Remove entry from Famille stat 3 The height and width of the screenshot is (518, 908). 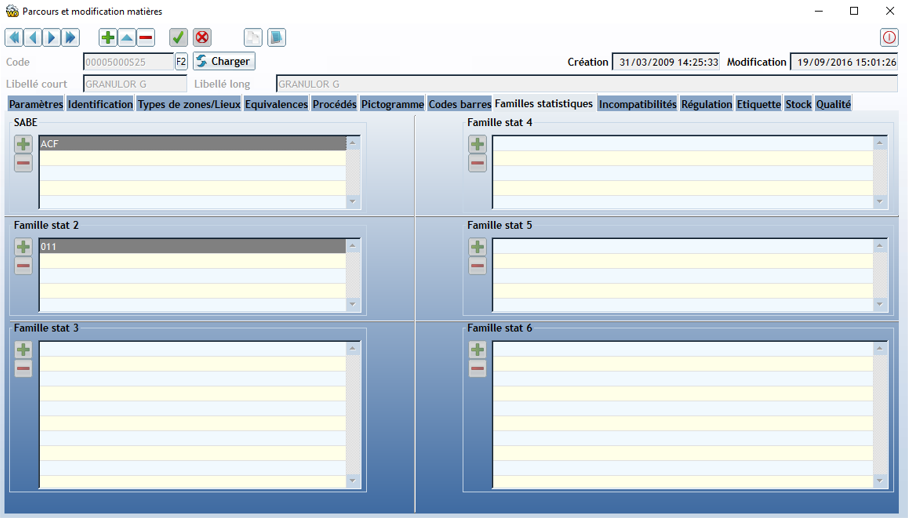[x=23, y=369]
